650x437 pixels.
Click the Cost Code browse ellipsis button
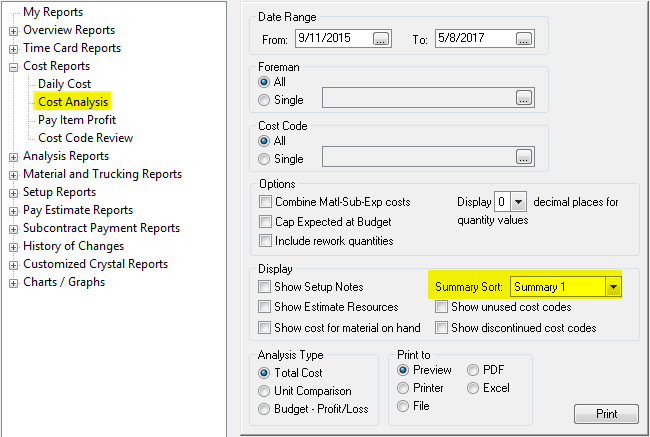click(x=523, y=157)
